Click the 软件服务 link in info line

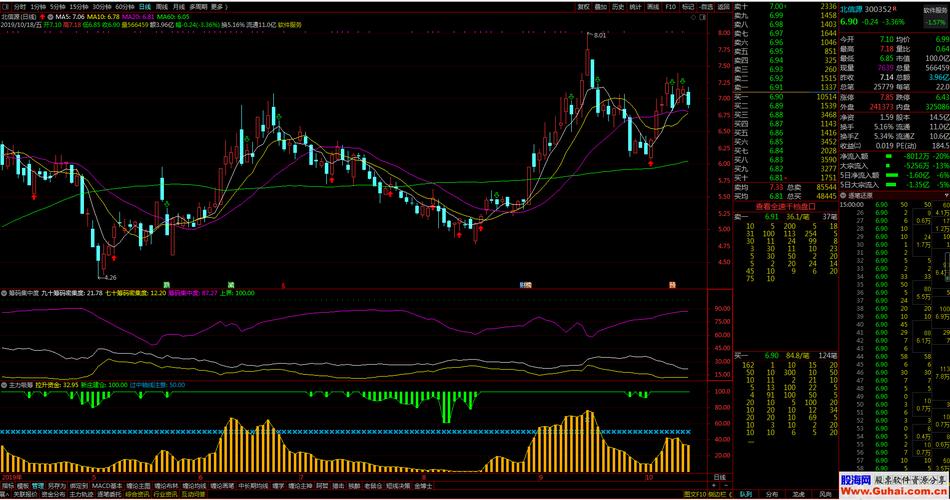point(290,25)
